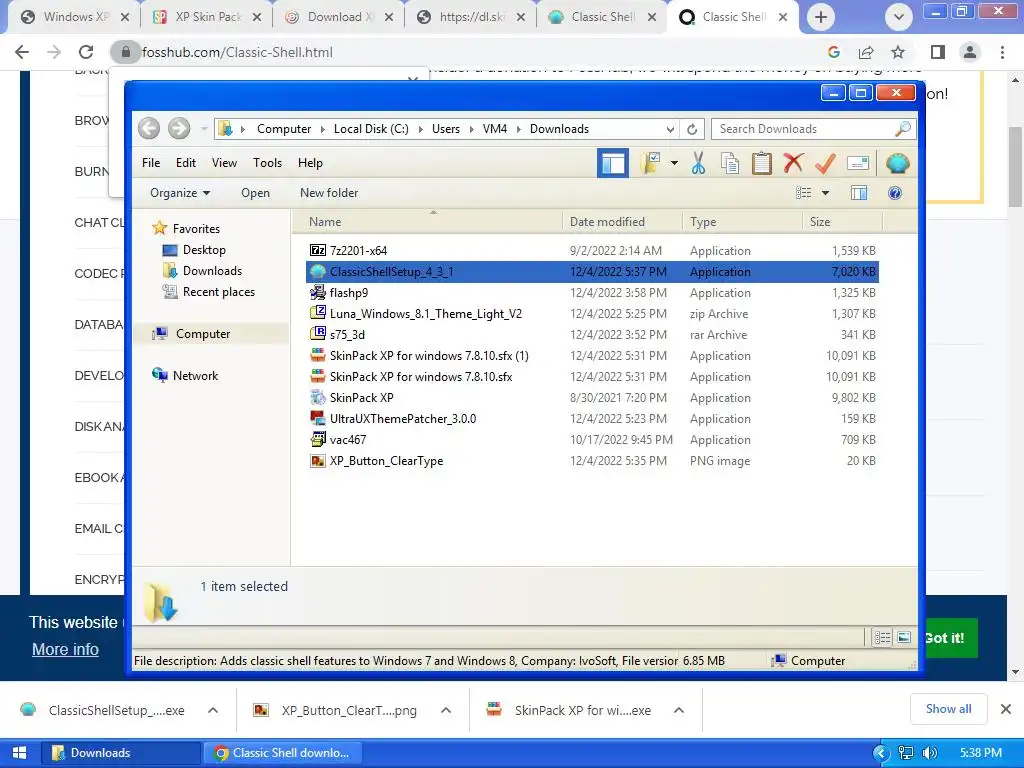Sort by Date modified column
This screenshot has width=1024, height=768.
622,221
